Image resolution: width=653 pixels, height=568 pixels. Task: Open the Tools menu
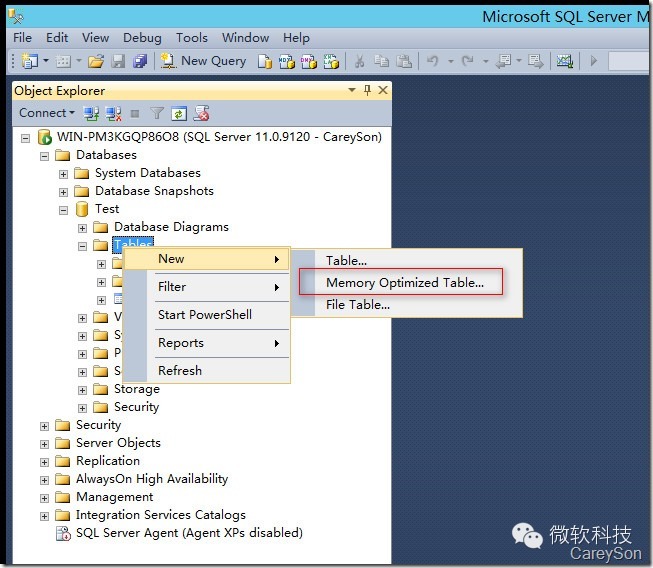tap(192, 38)
